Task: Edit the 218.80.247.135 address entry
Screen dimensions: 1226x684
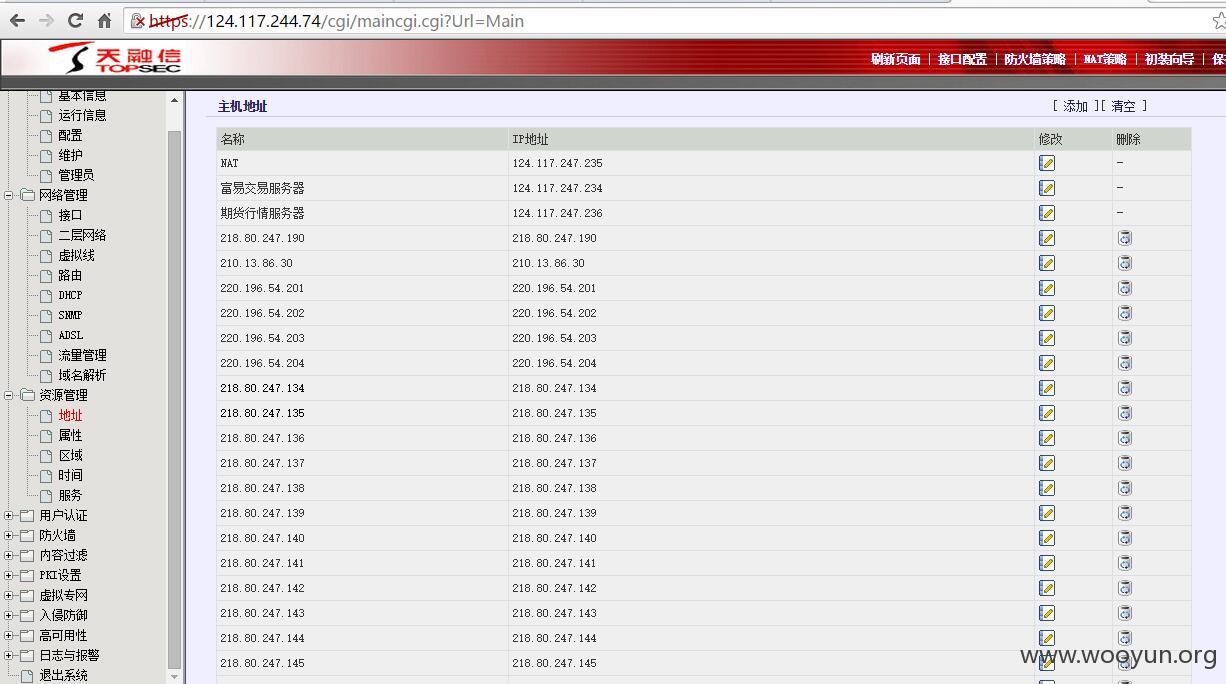Action: 1047,413
